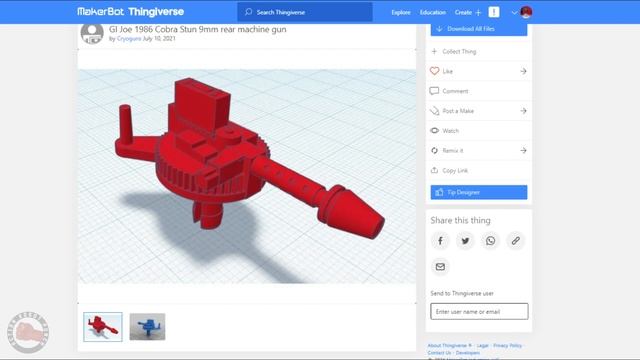Expand the Remix it arrow
This screenshot has width=640, height=360.
523,150
